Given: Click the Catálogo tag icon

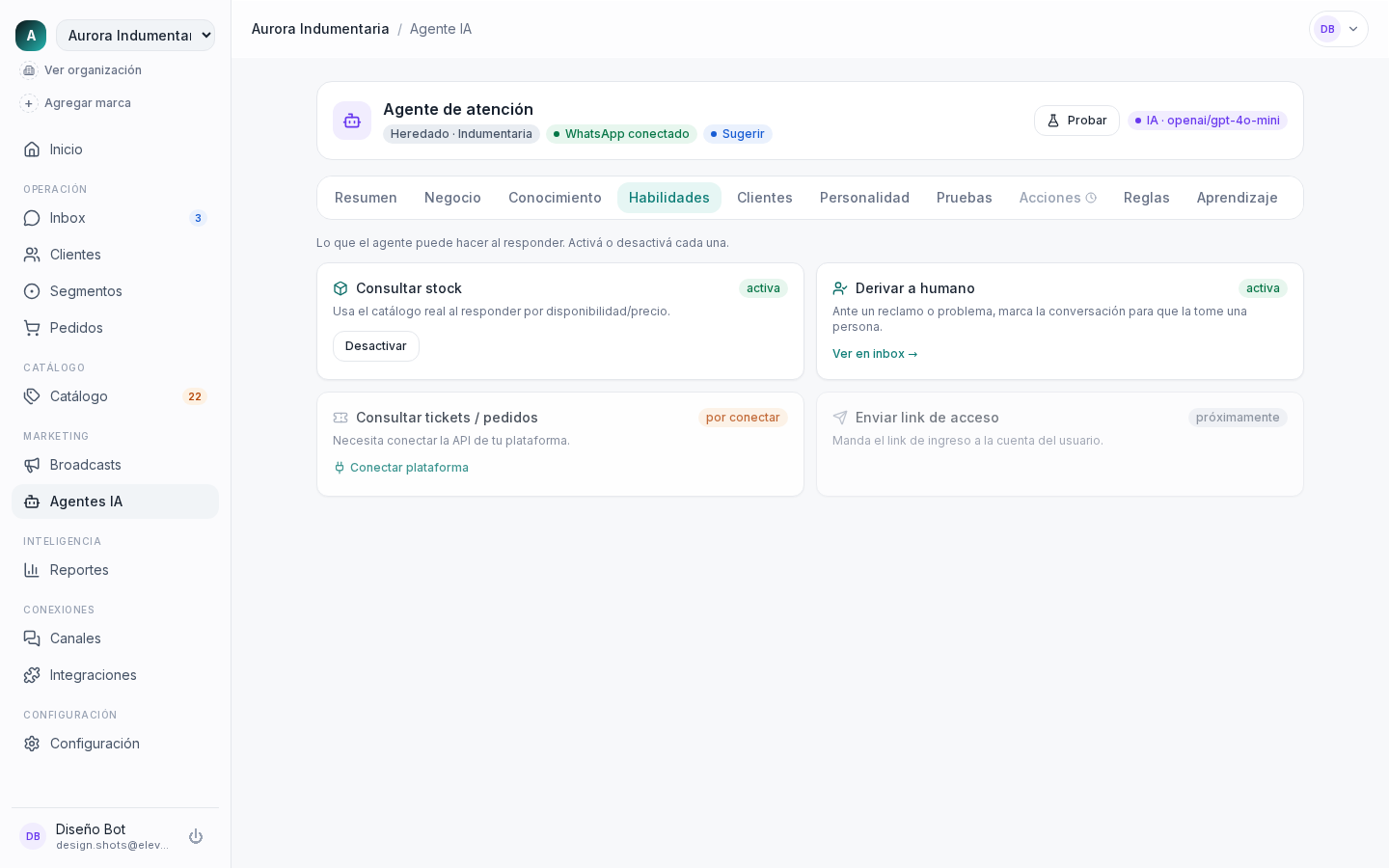Looking at the screenshot, I should pos(32,396).
